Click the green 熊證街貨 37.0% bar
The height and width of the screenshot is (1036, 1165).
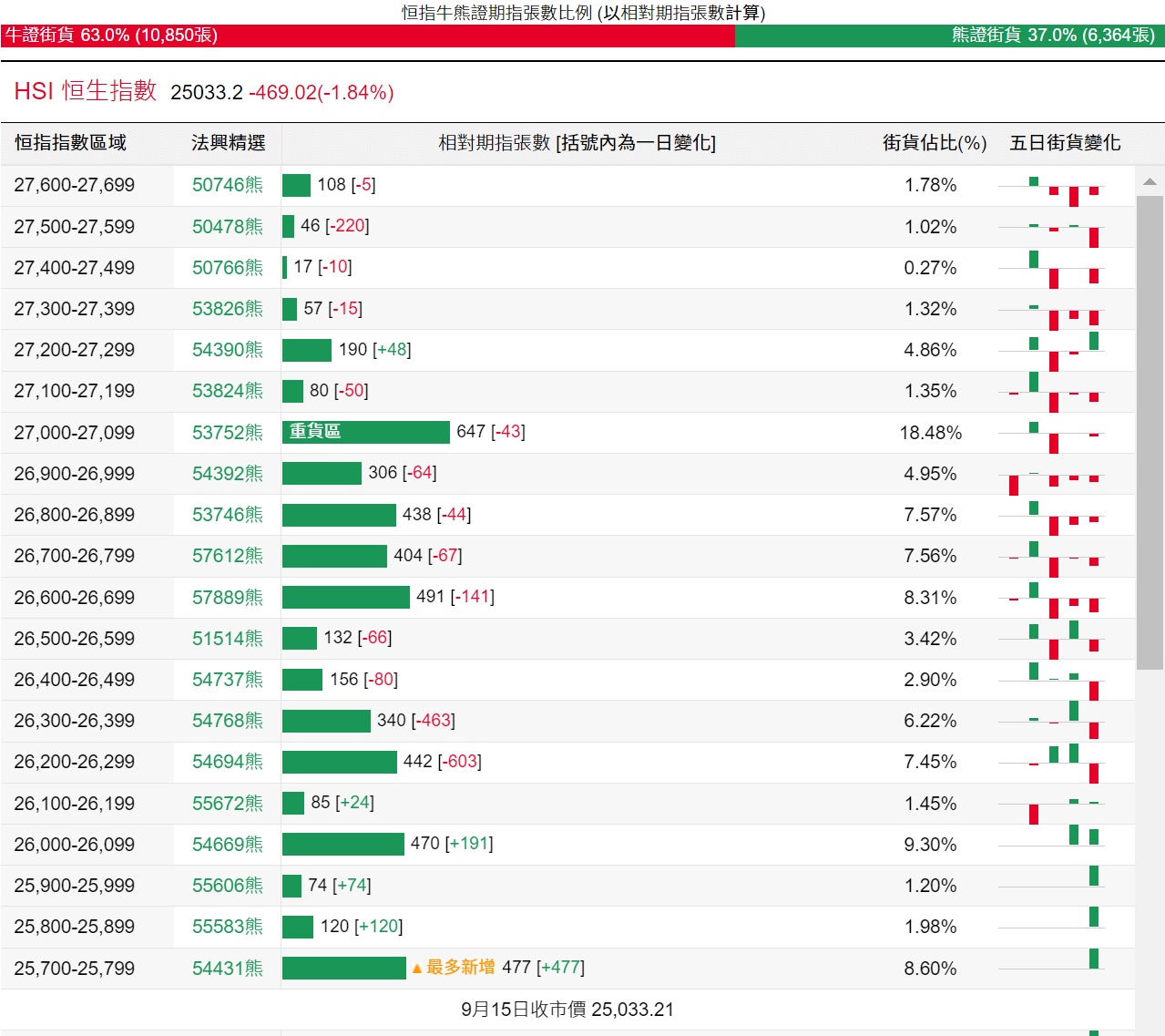948,36
